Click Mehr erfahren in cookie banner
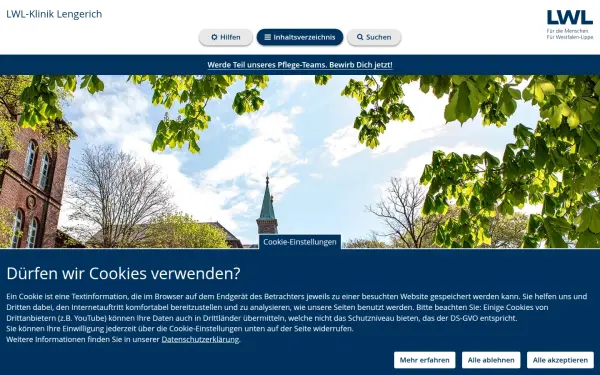The width and height of the screenshot is (600, 375). pos(424,360)
